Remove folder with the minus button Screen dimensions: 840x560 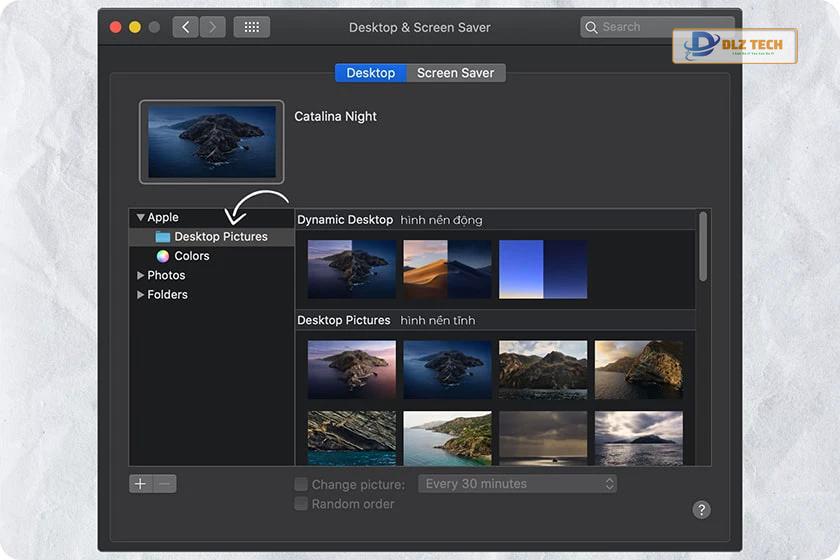click(x=164, y=484)
